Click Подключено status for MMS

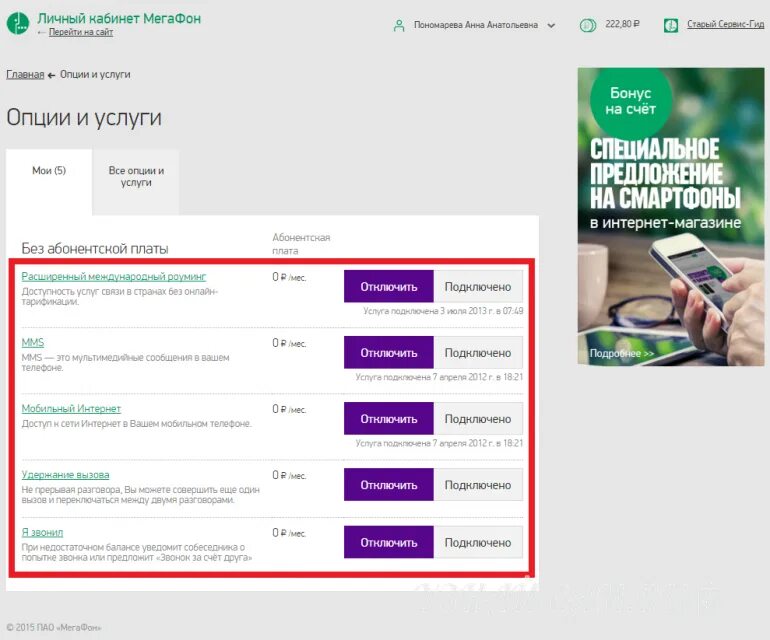[x=478, y=353]
